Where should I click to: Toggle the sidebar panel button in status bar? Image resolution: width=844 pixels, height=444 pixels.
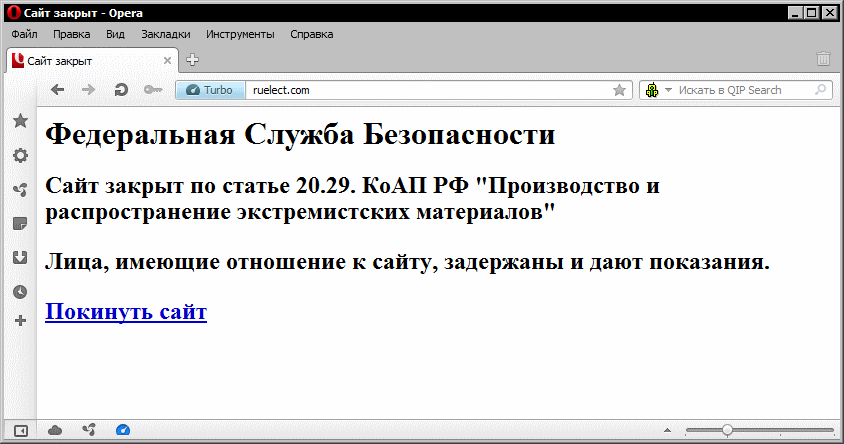point(20,430)
